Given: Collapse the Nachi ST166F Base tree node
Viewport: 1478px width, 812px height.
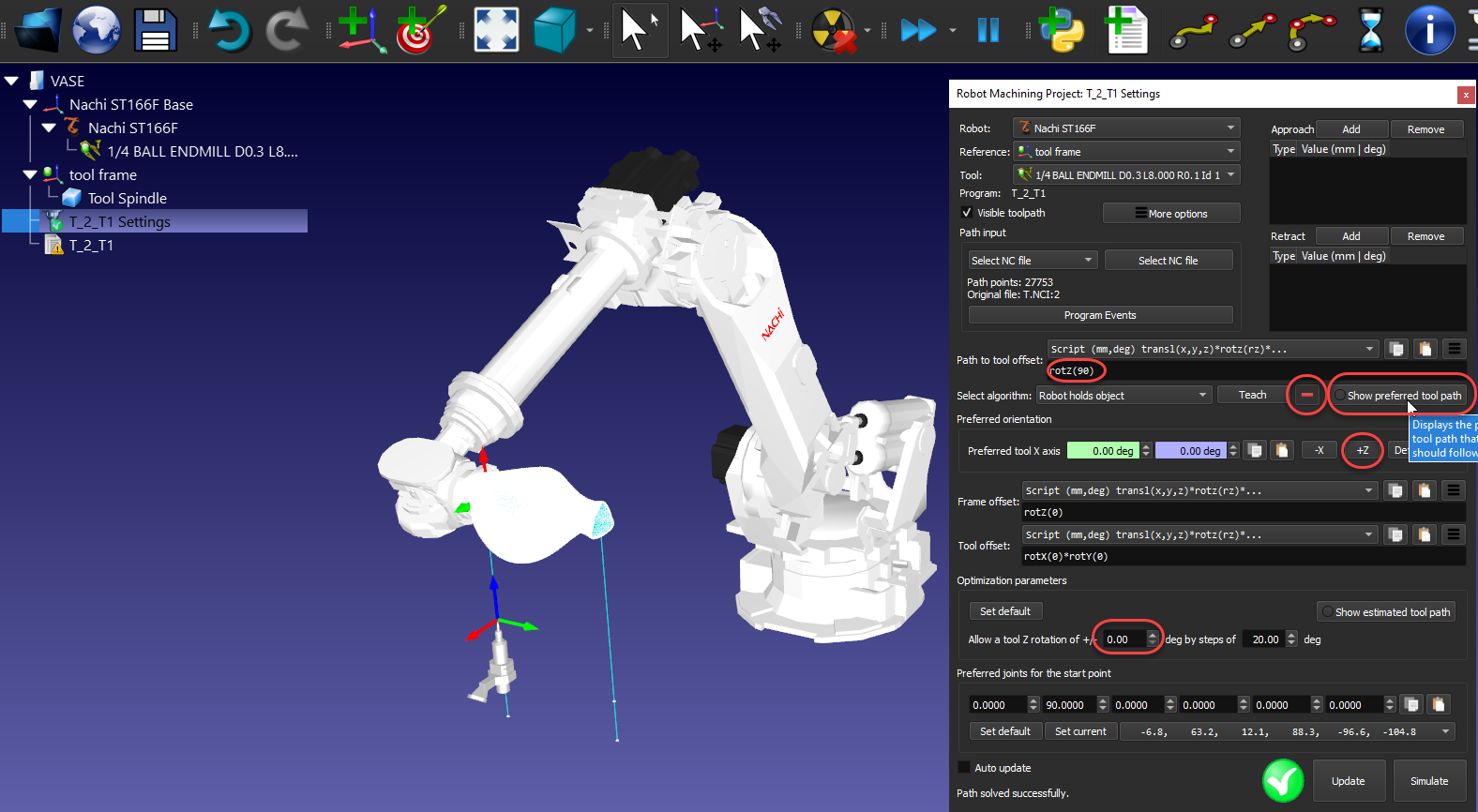Looking at the screenshot, I should point(30,105).
